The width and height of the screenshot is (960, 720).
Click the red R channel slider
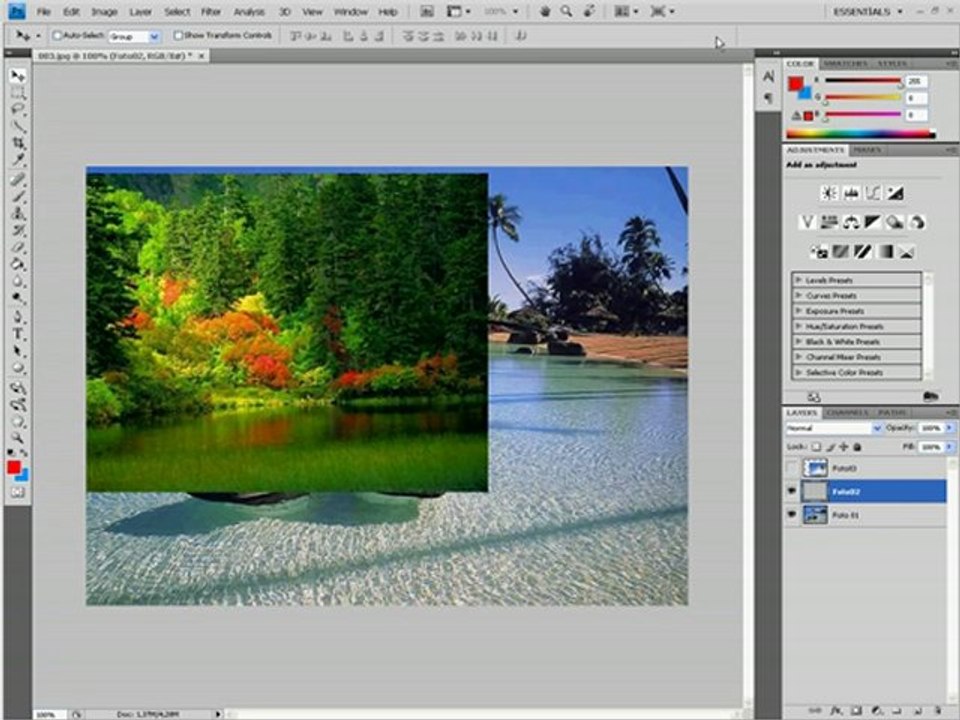coord(863,80)
